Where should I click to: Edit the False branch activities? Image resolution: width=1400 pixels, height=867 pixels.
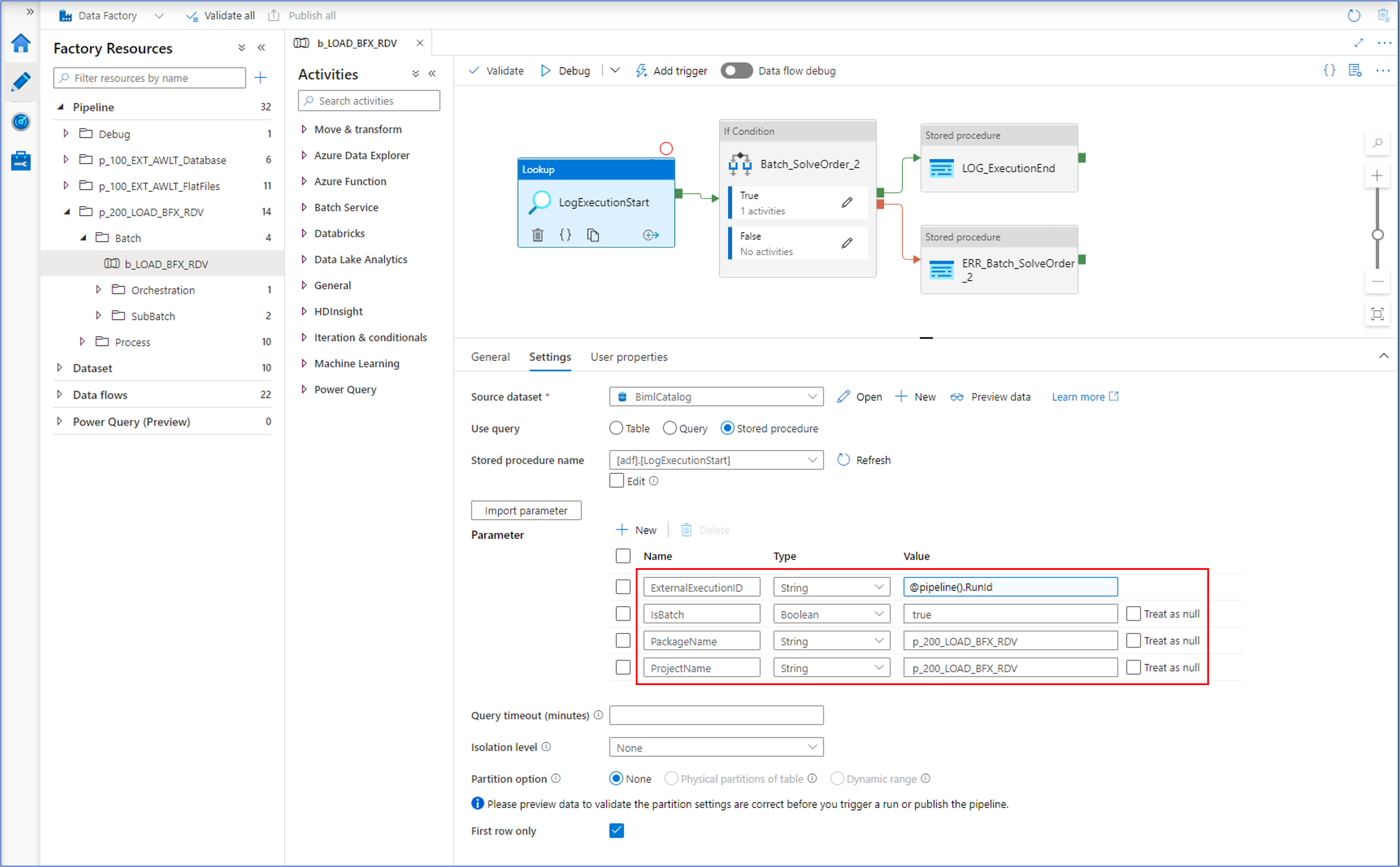[x=847, y=243]
